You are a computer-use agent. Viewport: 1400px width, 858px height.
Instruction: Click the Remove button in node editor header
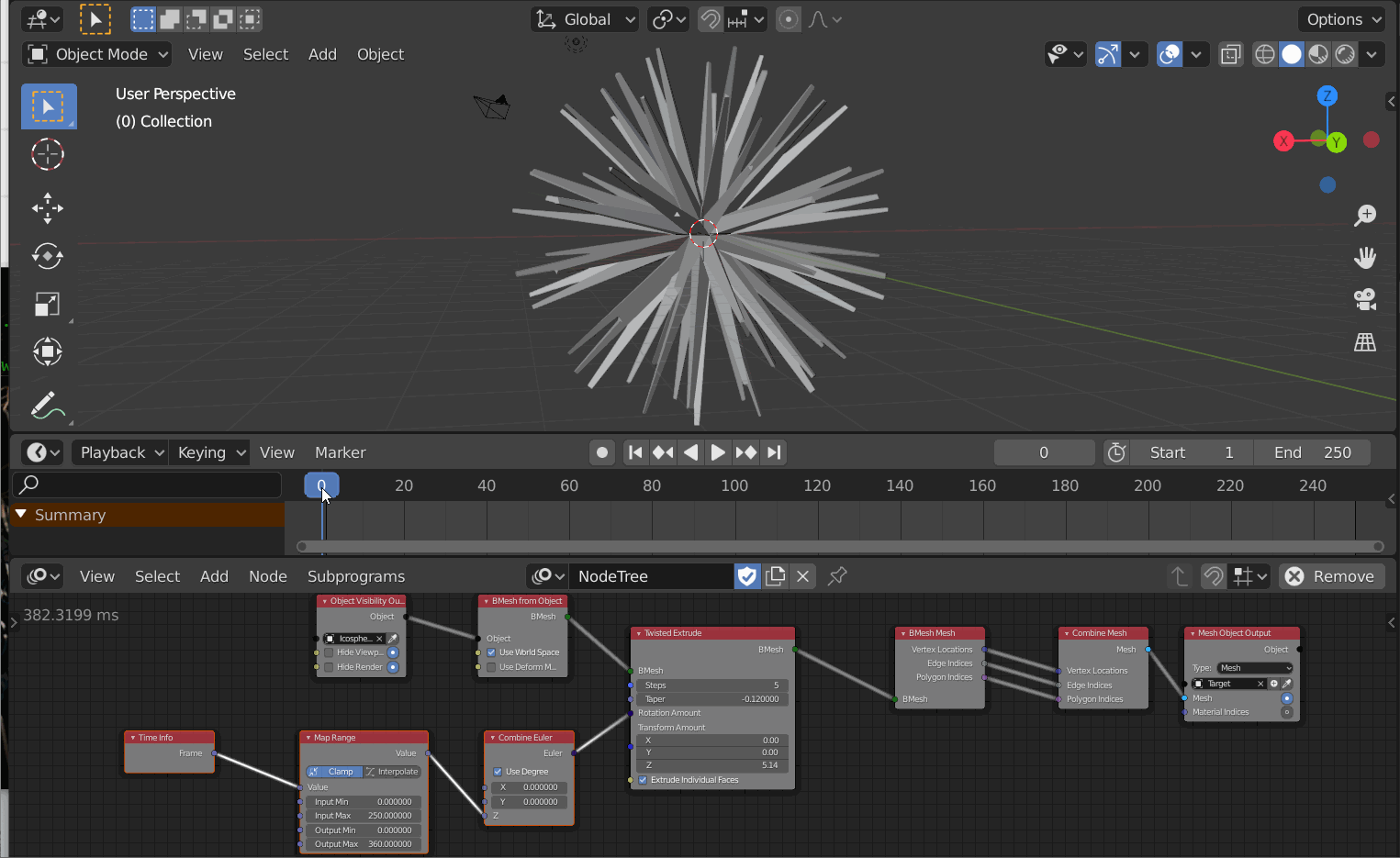click(x=1331, y=576)
